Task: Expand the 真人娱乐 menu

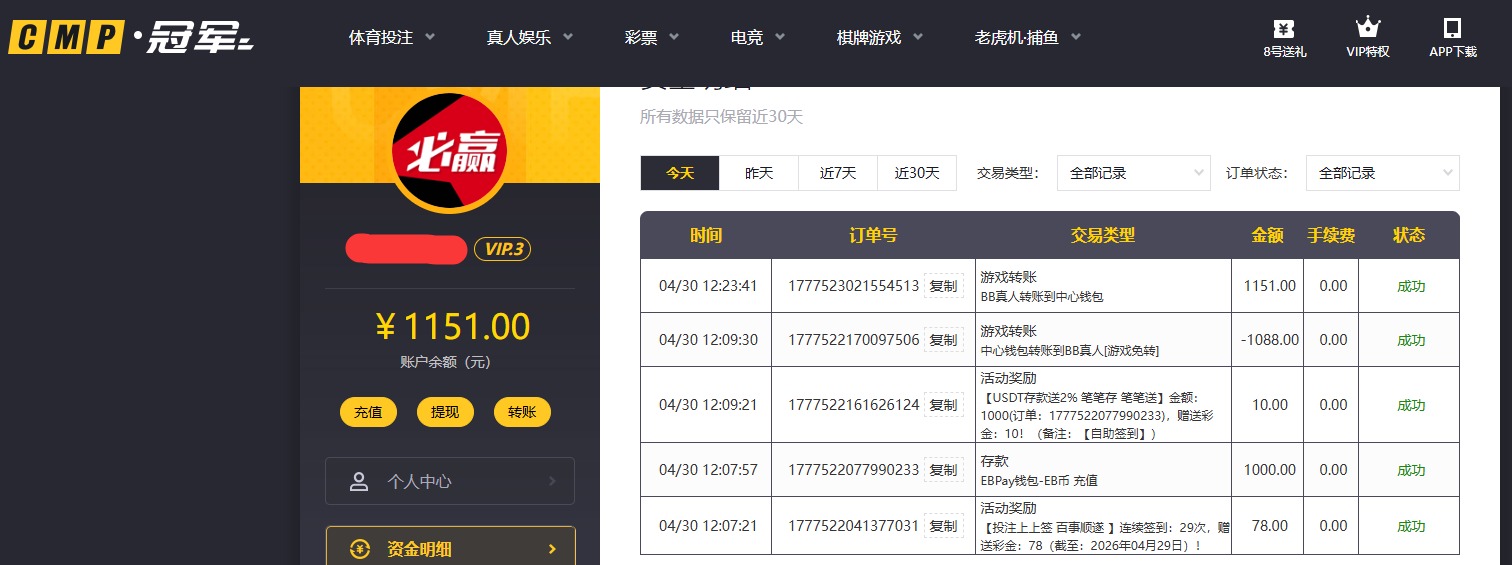Action: [530, 37]
